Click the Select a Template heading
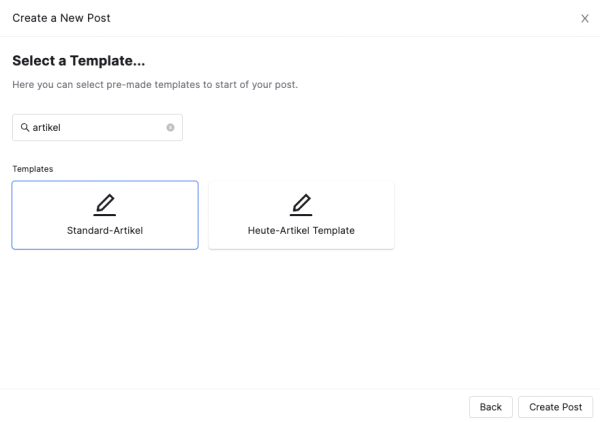This screenshot has width=600, height=422. (79, 62)
